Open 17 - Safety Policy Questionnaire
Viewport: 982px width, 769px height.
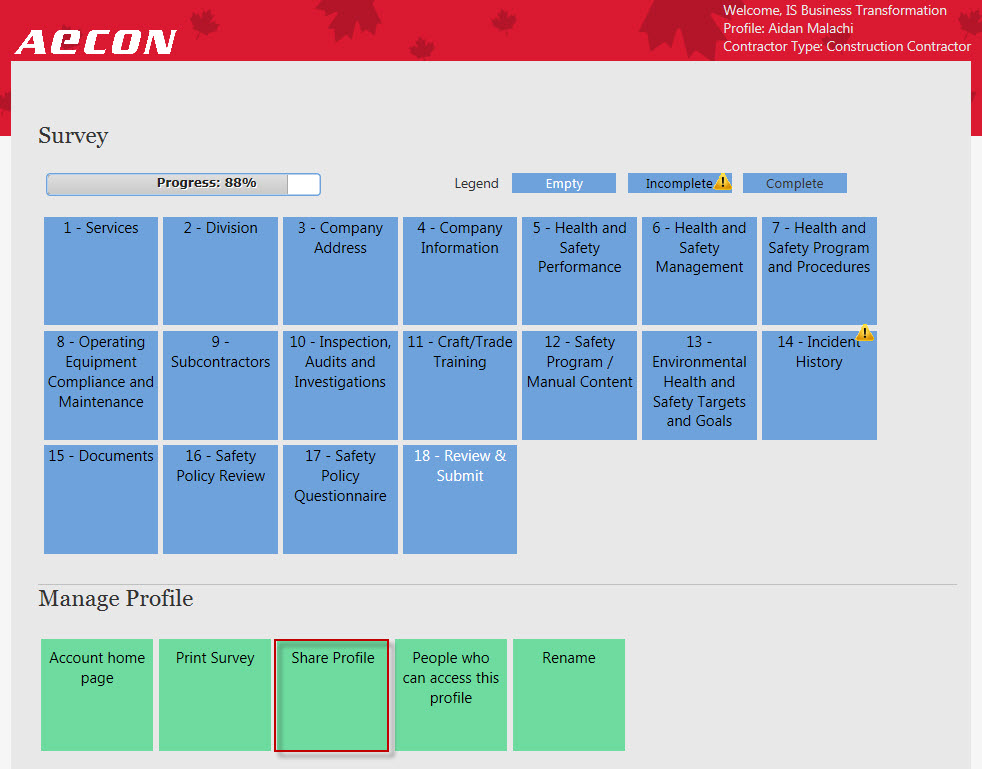coord(340,499)
